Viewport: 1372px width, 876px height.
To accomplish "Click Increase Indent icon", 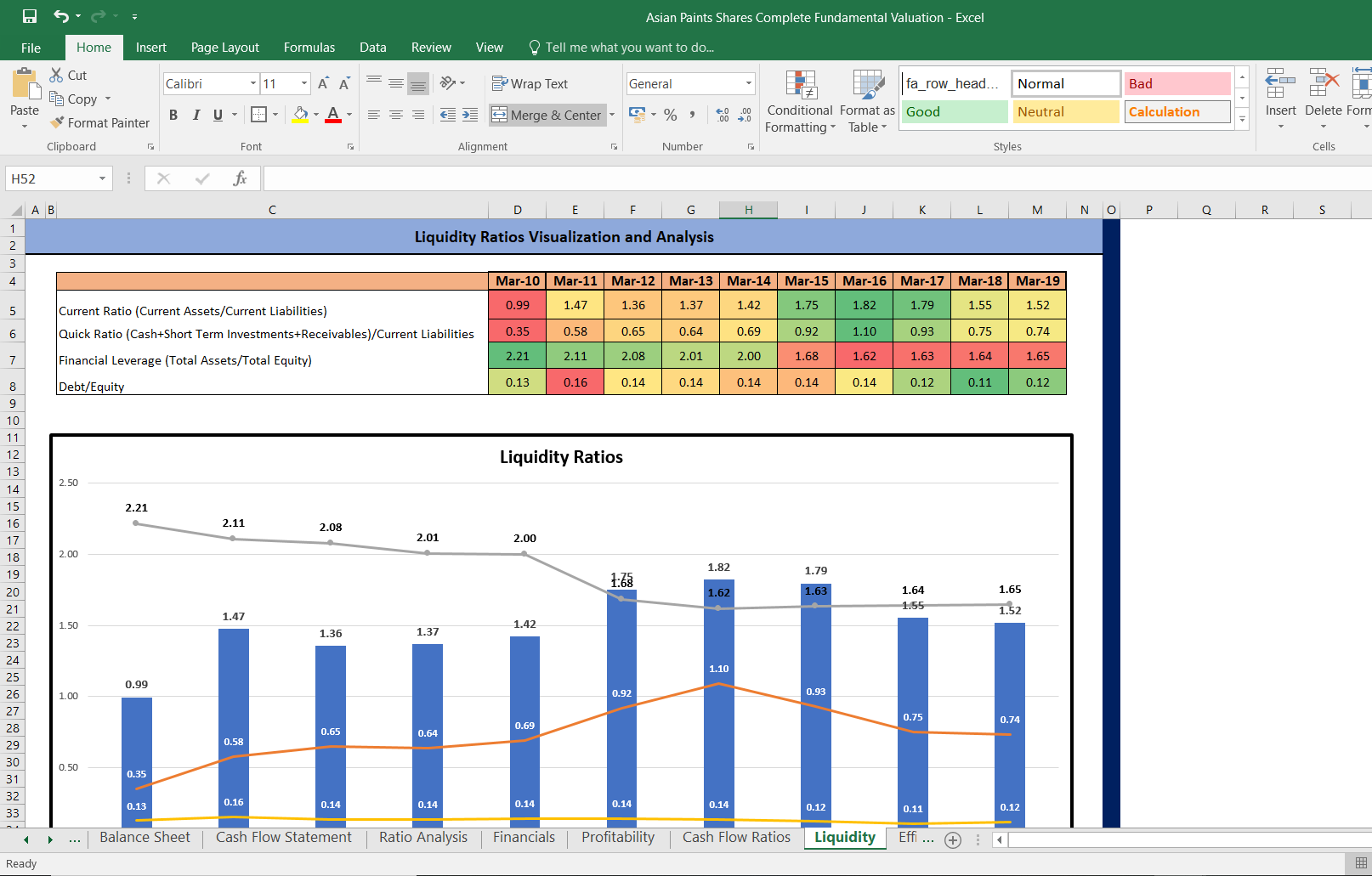I will 470,115.
